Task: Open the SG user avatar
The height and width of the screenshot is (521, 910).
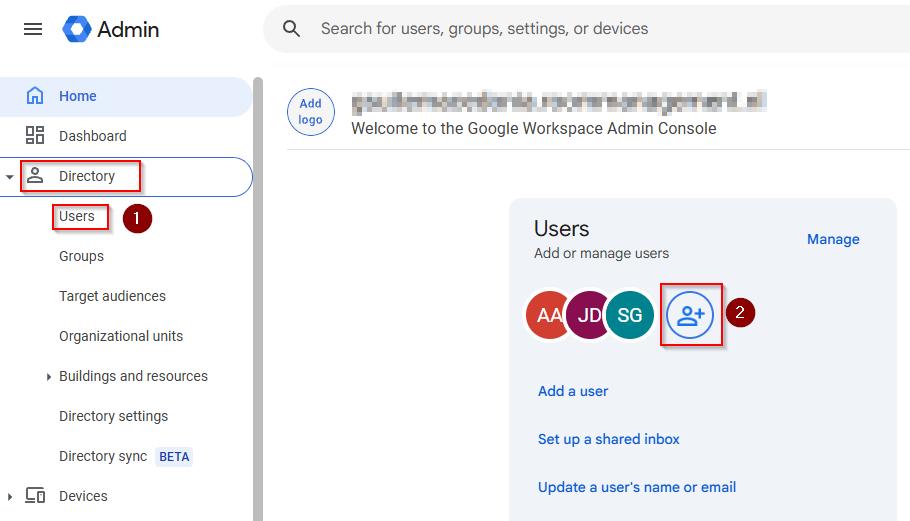Action: click(630, 316)
